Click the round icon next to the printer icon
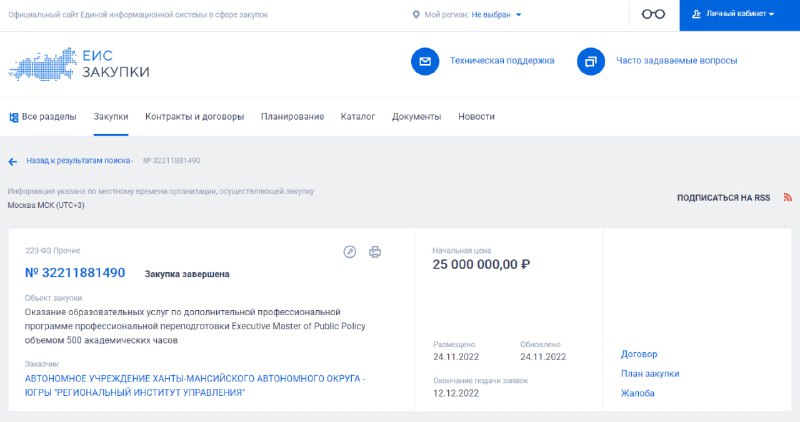This screenshot has width=800, height=422. tap(349, 252)
